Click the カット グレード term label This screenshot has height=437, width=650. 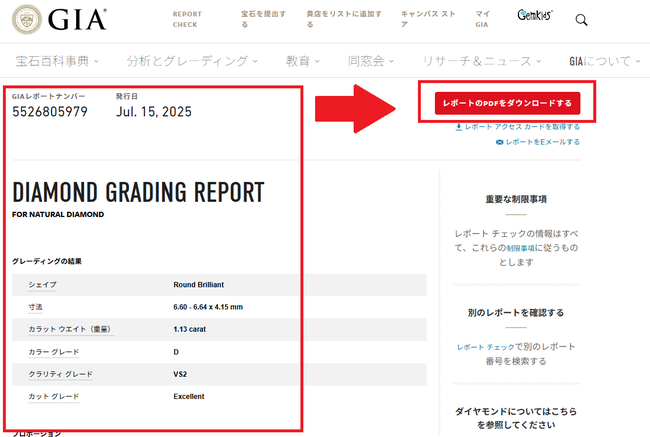(53, 396)
